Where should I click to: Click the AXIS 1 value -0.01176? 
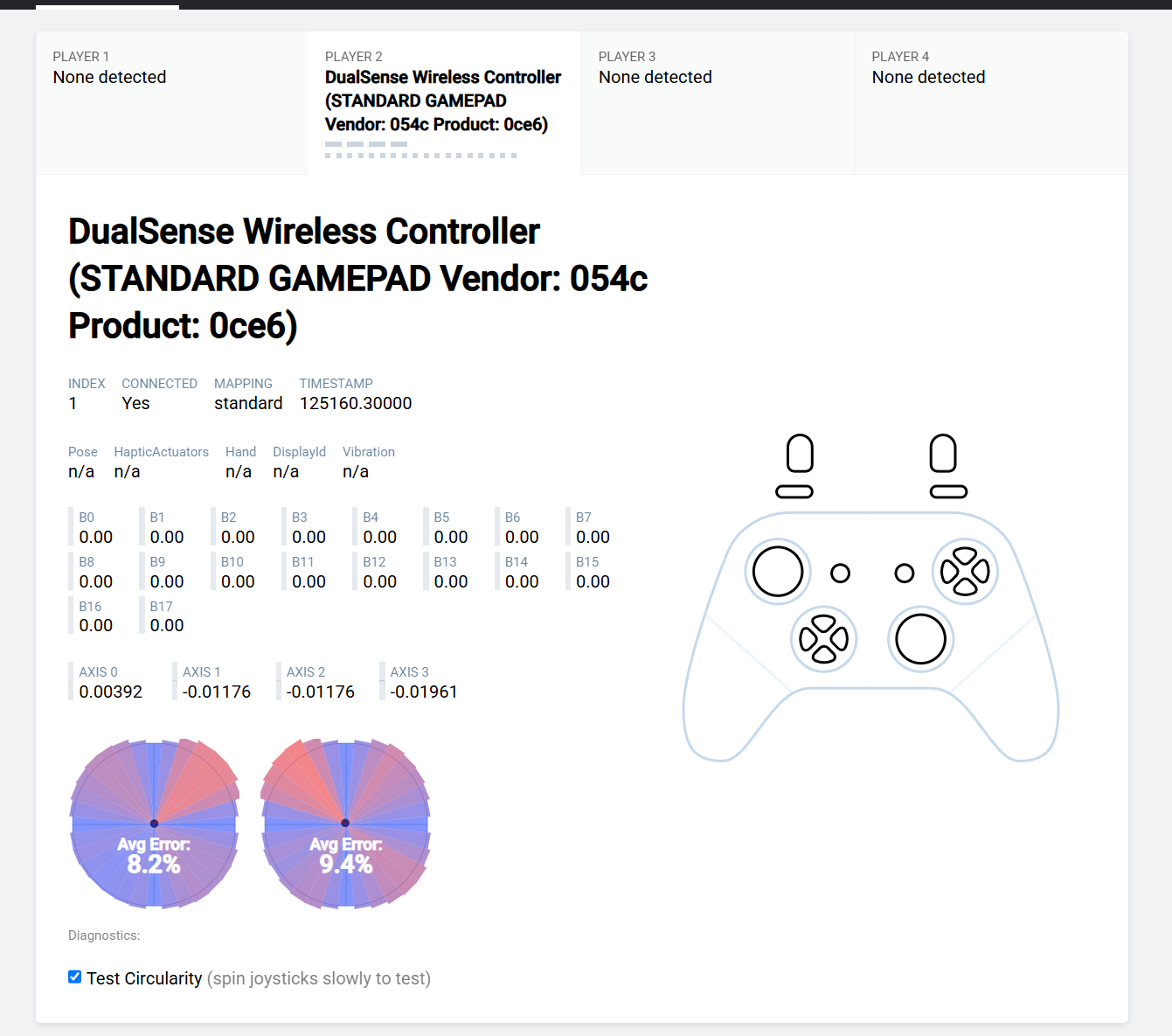pyautogui.click(x=217, y=692)
